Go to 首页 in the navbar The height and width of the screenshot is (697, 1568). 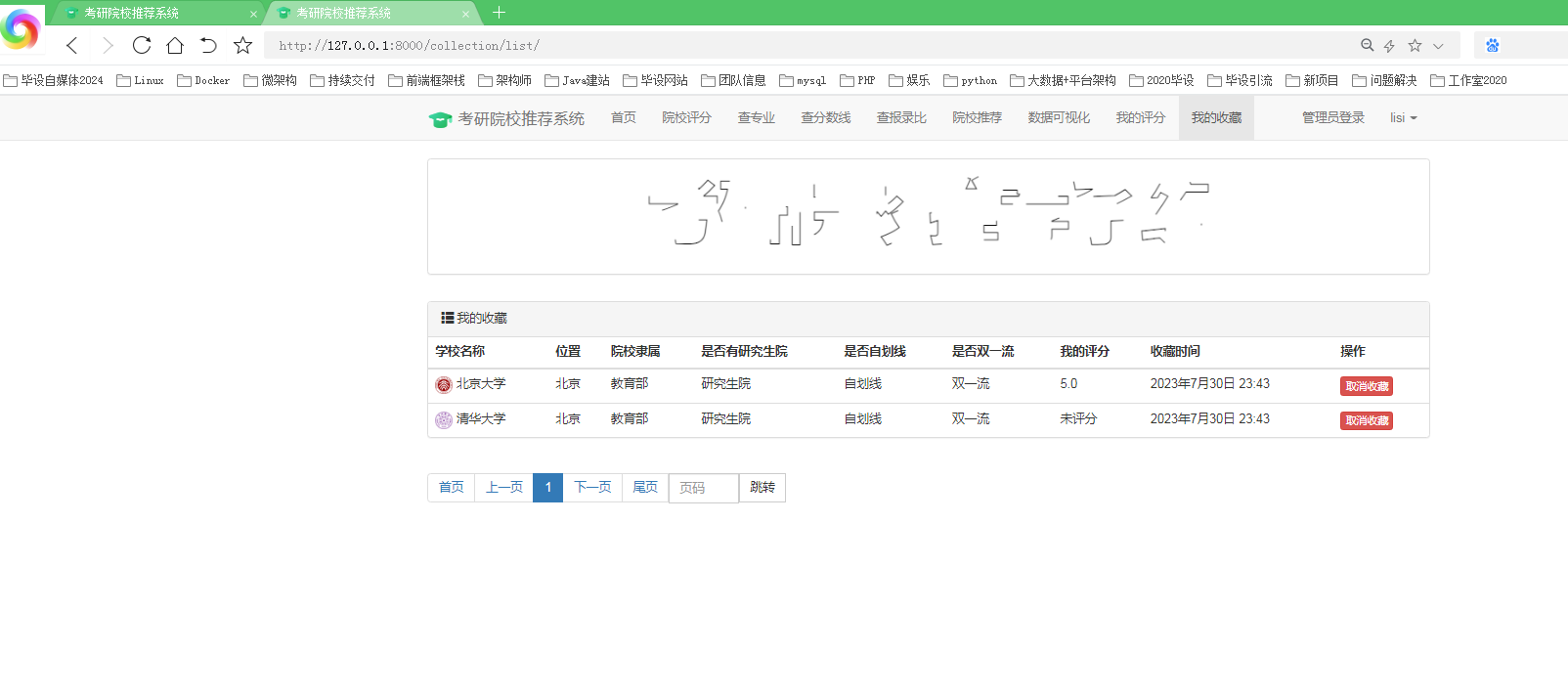tap(624, 117)
